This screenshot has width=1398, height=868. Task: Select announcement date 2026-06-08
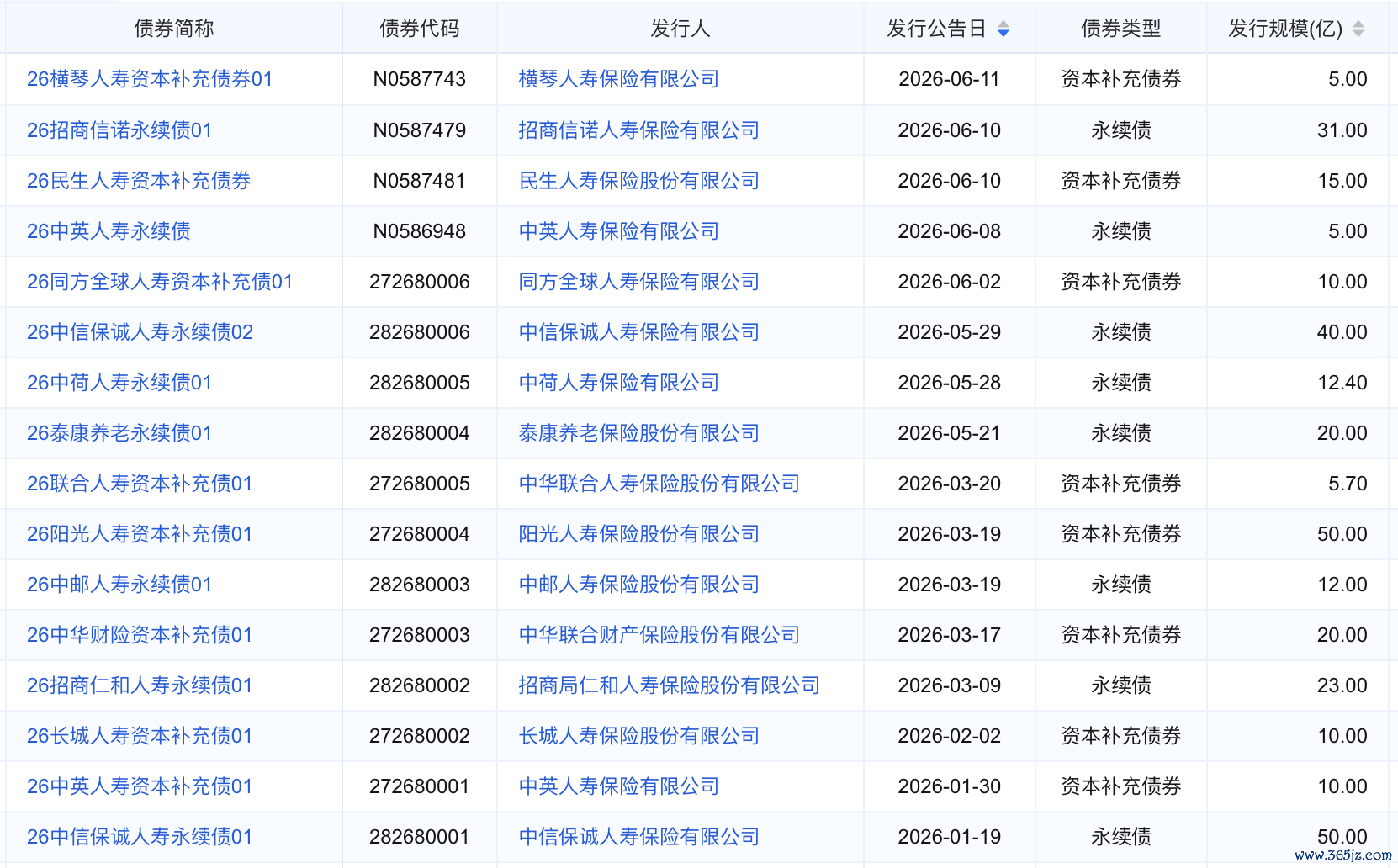(x=950, y=231)
